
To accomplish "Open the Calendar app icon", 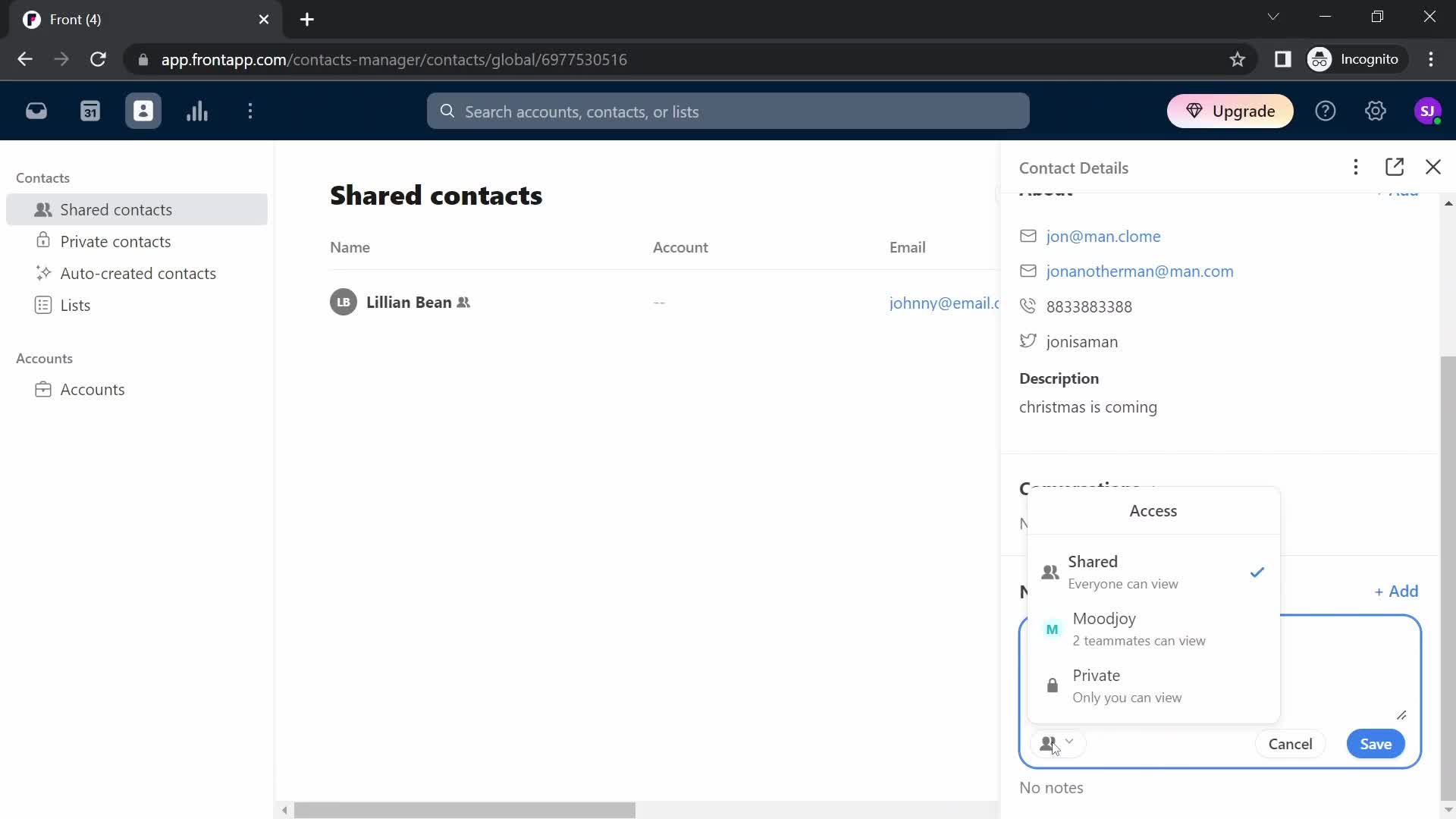I will tap(90, 111).
